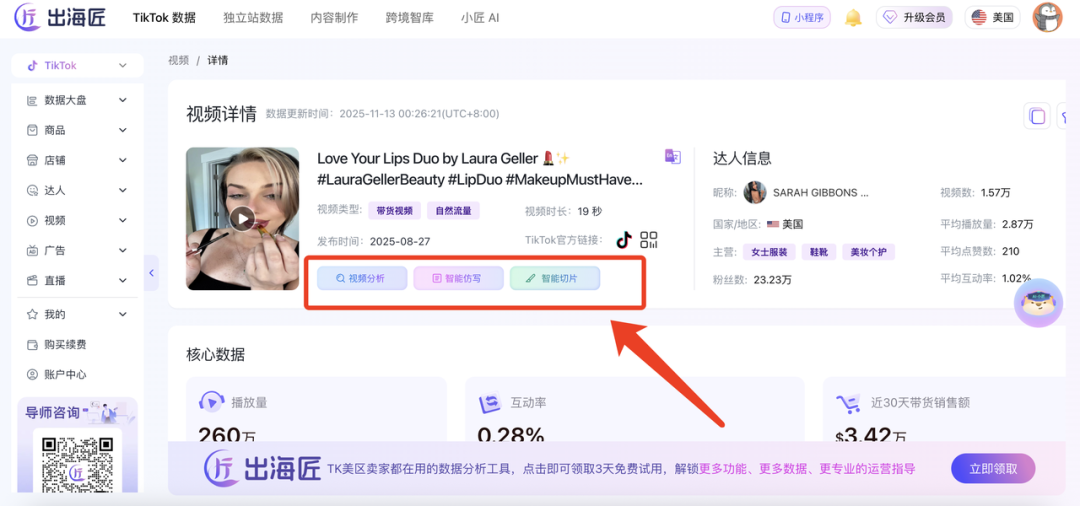1080x506 pixels.
Task: Click the 广告 sidebar icon
Action: (x=32, y=251)
